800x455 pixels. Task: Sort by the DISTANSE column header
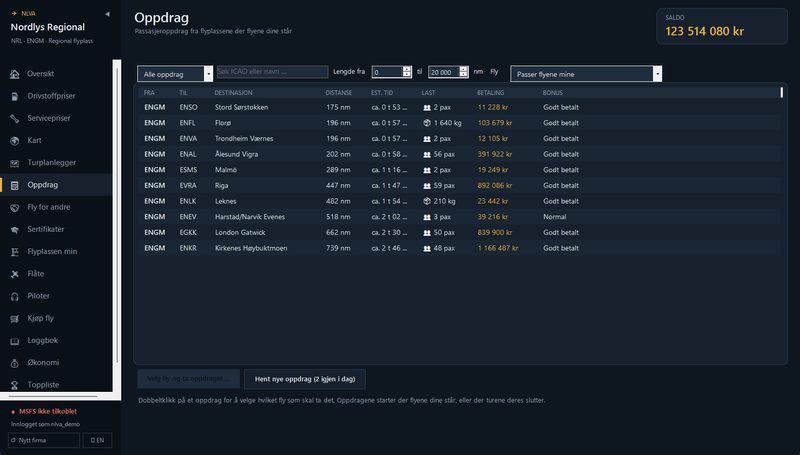click(x=339, y=93)
